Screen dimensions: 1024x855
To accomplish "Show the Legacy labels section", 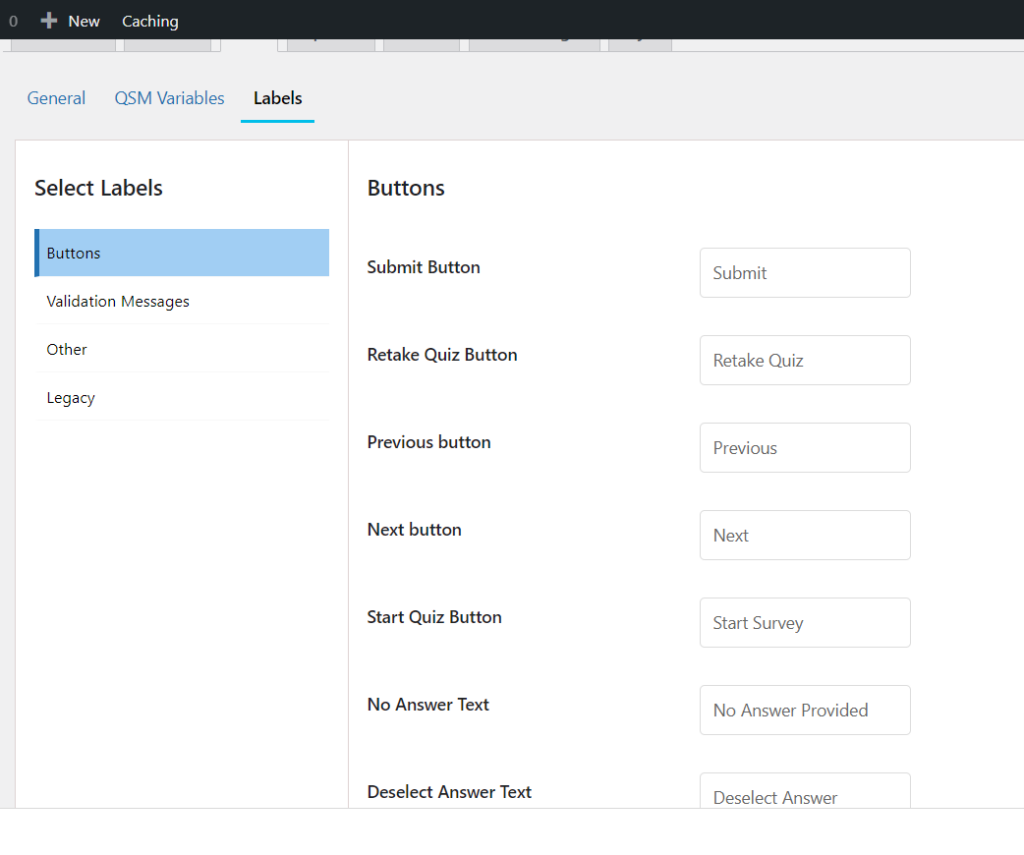I will [x=71, y=397].
